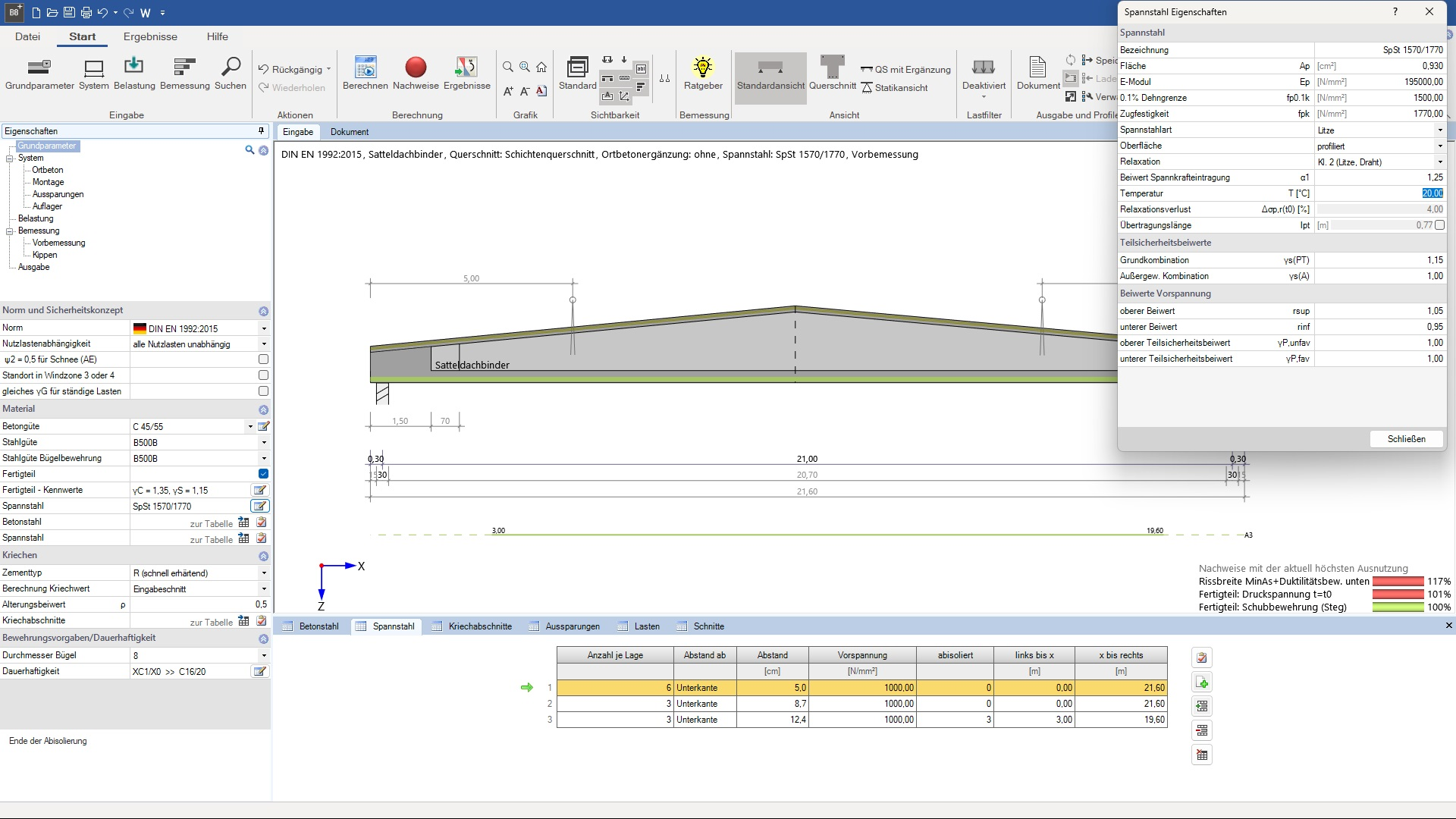
Task: Uncheck the Fertigteil checkbox
Action: pos(263,474)
